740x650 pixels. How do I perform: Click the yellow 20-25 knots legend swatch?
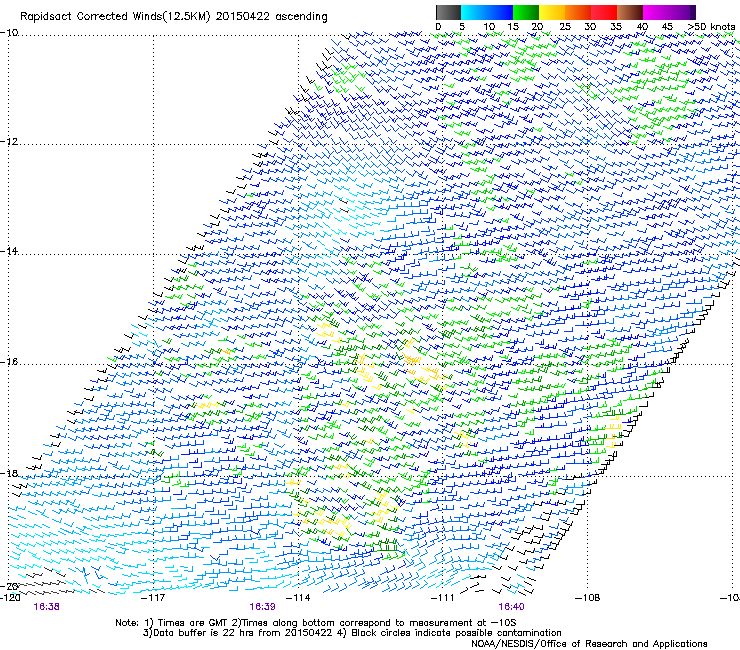tap(552, 12)
